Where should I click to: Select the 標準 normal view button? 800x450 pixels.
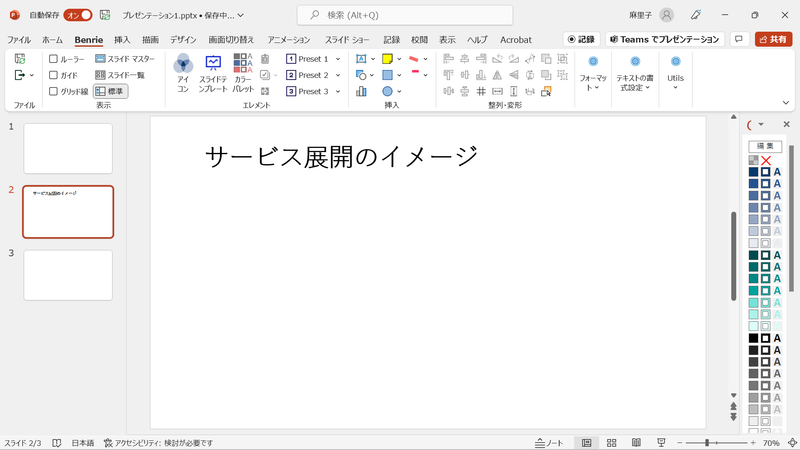click(x=110, y=92)
